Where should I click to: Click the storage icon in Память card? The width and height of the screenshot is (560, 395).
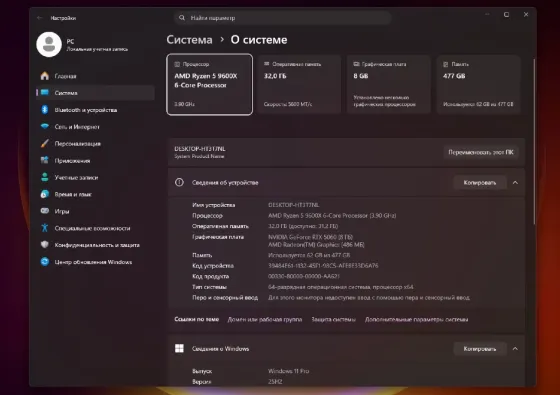tap(446, 64)
